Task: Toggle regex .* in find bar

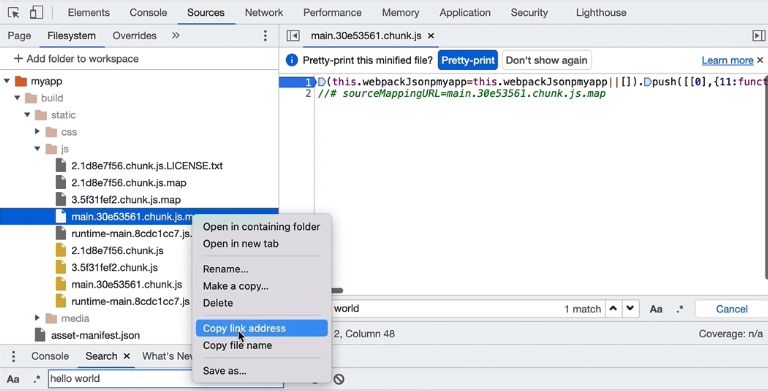Action: pyautogui.click(x=680, y=309)
